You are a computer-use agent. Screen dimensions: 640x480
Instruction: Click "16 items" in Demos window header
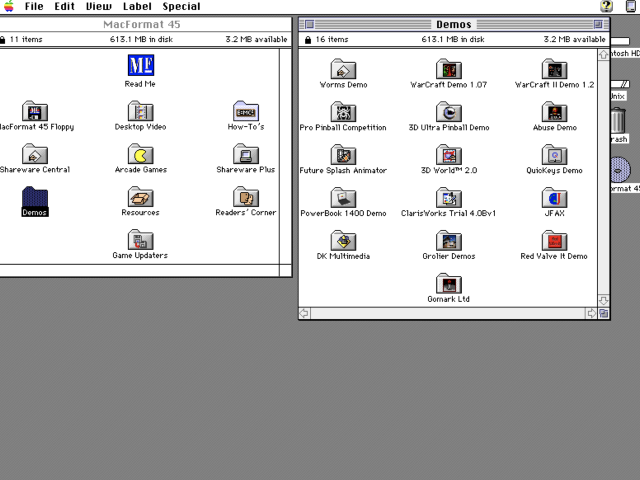pyautogui.click(x=332, y=40)
